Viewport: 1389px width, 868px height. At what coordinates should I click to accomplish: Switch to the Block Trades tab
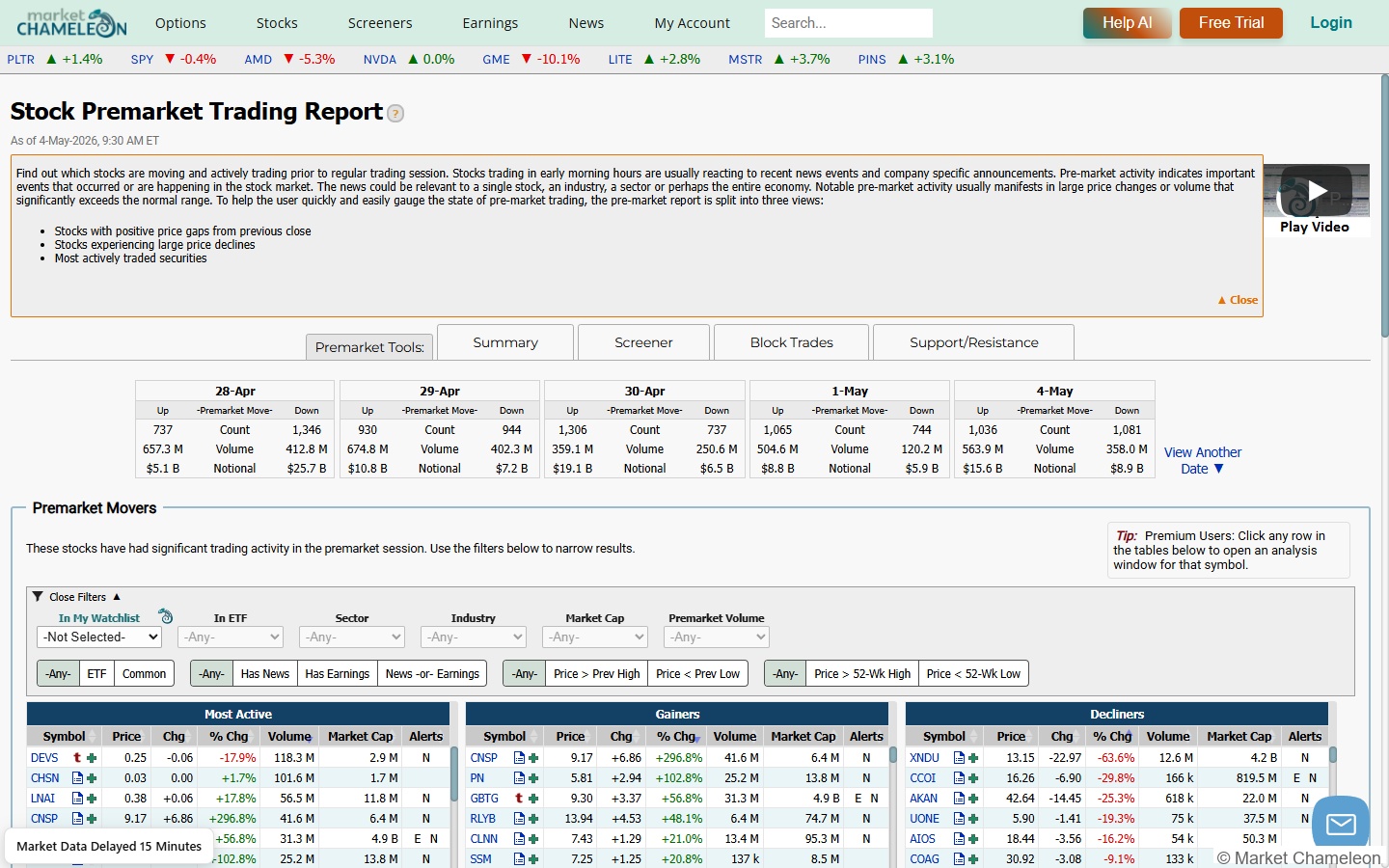click(x=792, y=342)
